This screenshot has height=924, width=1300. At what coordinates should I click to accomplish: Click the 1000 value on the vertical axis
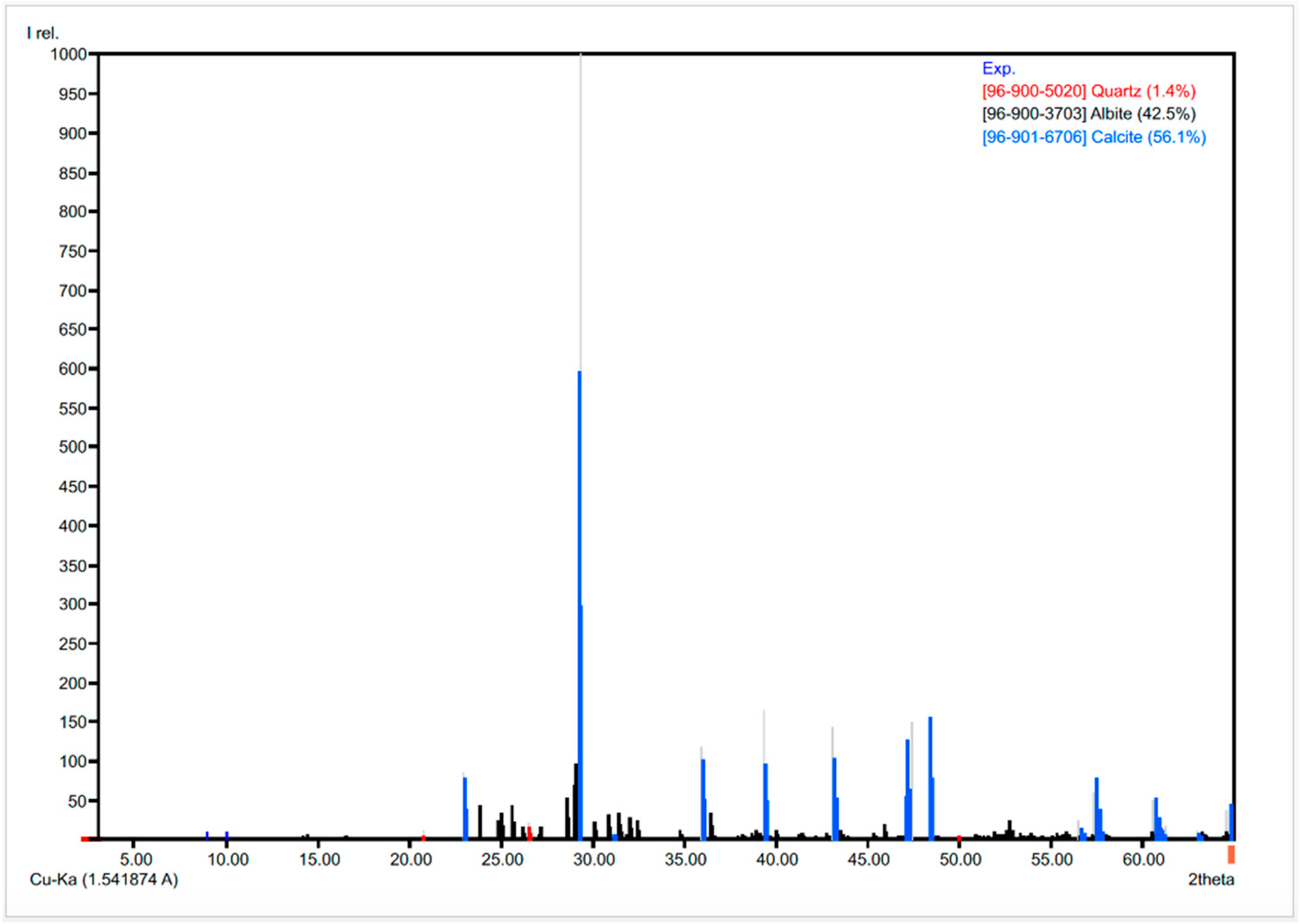coord(68,55)
